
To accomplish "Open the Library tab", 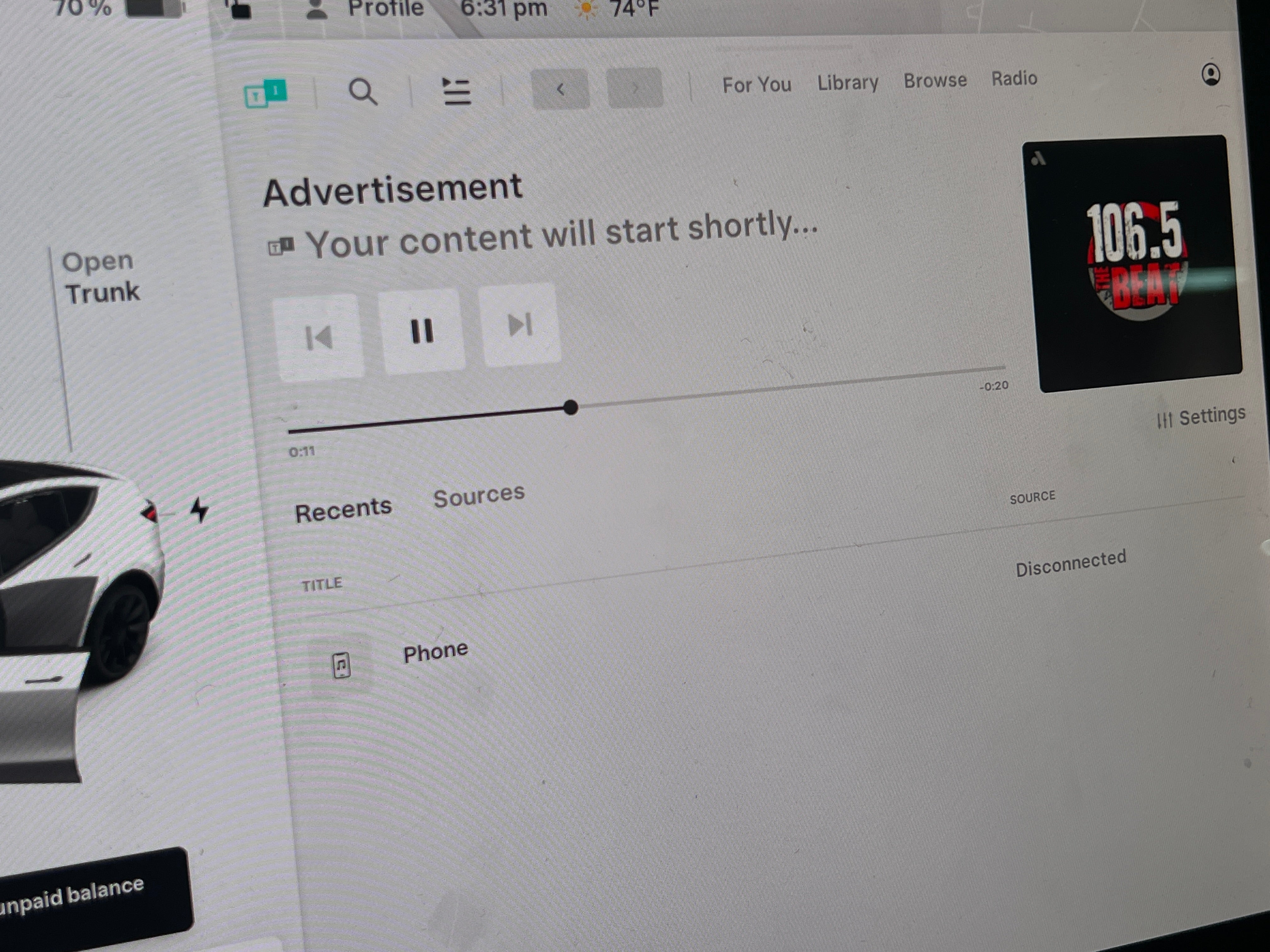I will pyautogui.click(x=847, y=82).
